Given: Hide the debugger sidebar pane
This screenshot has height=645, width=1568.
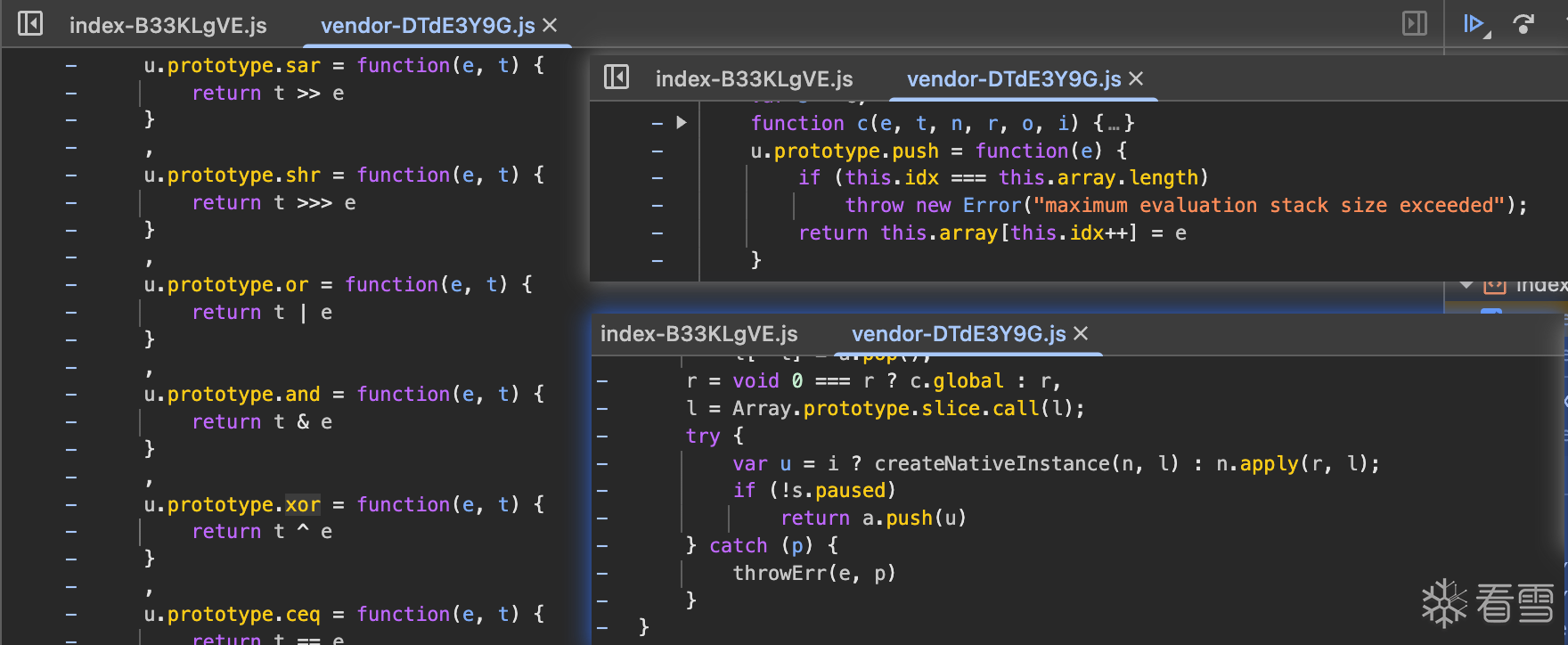Looking at the screenshot, I should tap(1415, 23).
